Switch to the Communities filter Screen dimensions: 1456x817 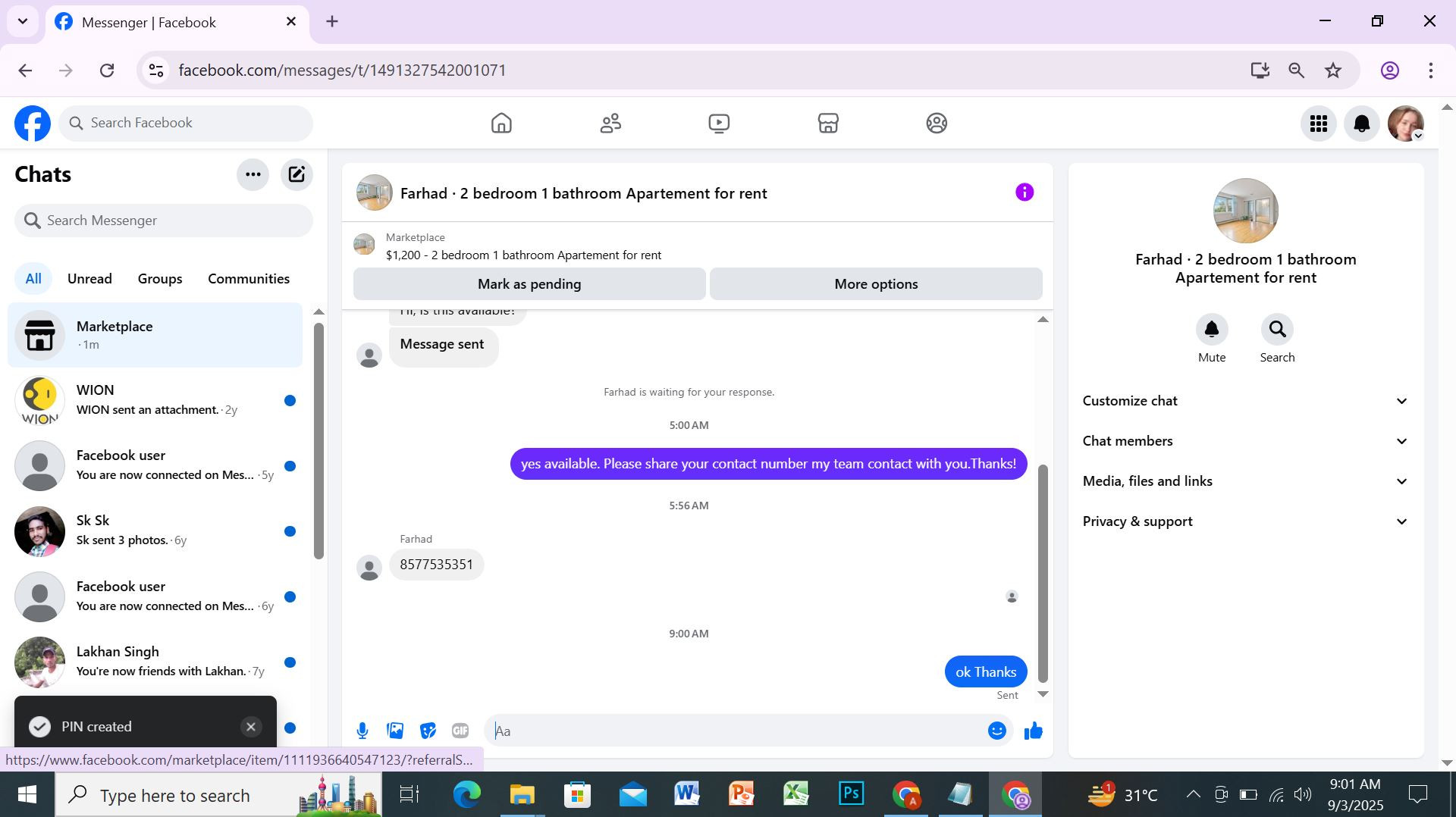249,279
